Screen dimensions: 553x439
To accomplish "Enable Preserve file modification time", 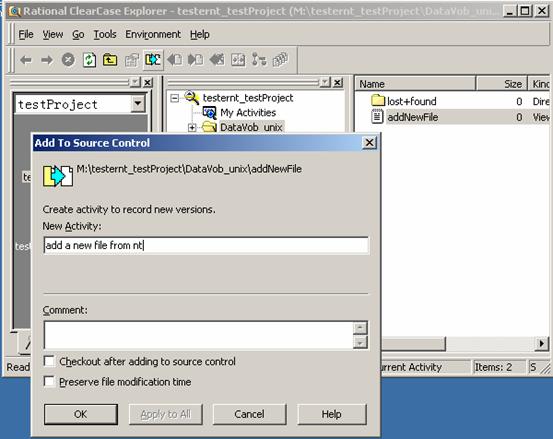I will (x=49, y=382).
